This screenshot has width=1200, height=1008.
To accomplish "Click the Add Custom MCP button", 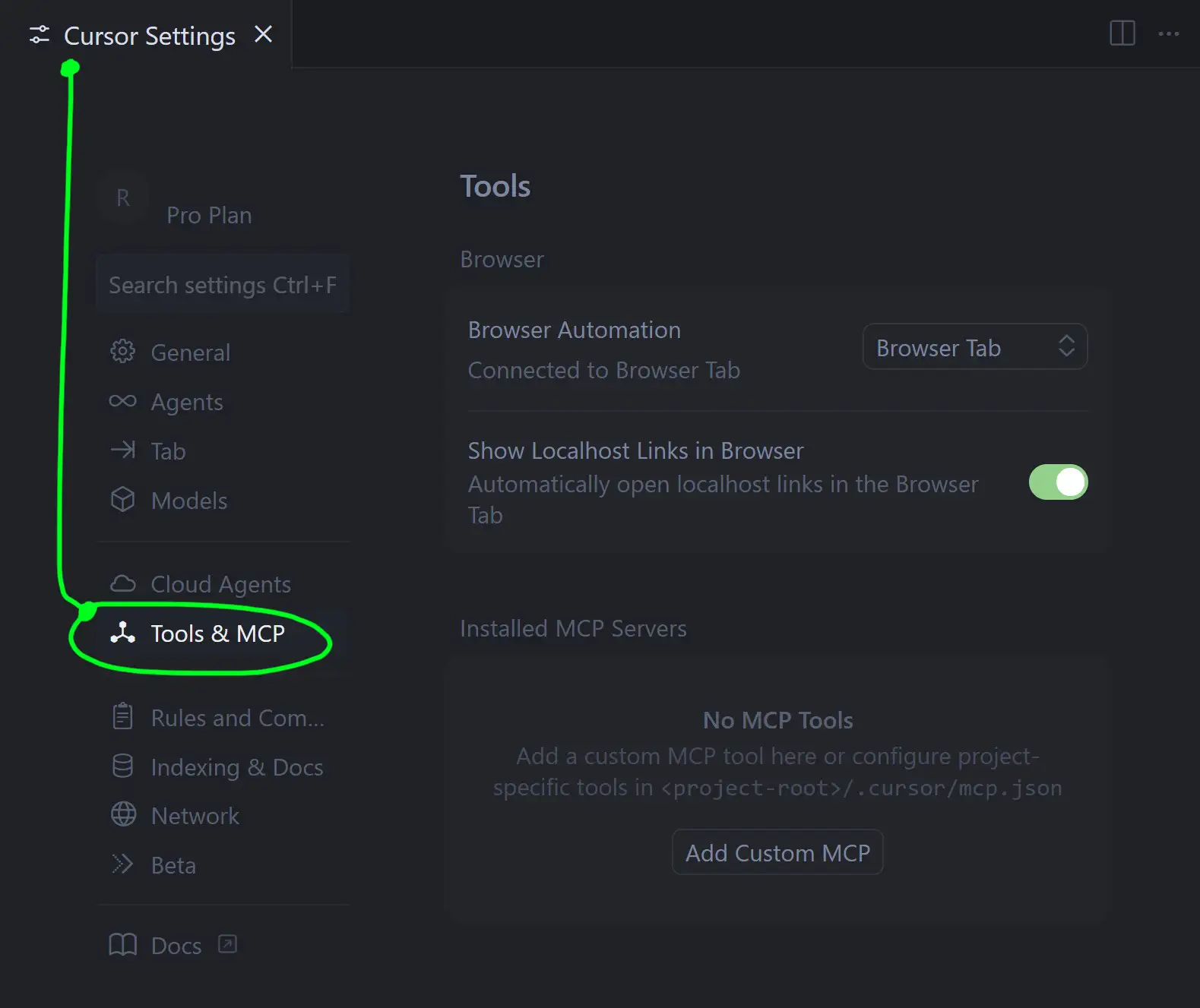I will pos(777,852).
